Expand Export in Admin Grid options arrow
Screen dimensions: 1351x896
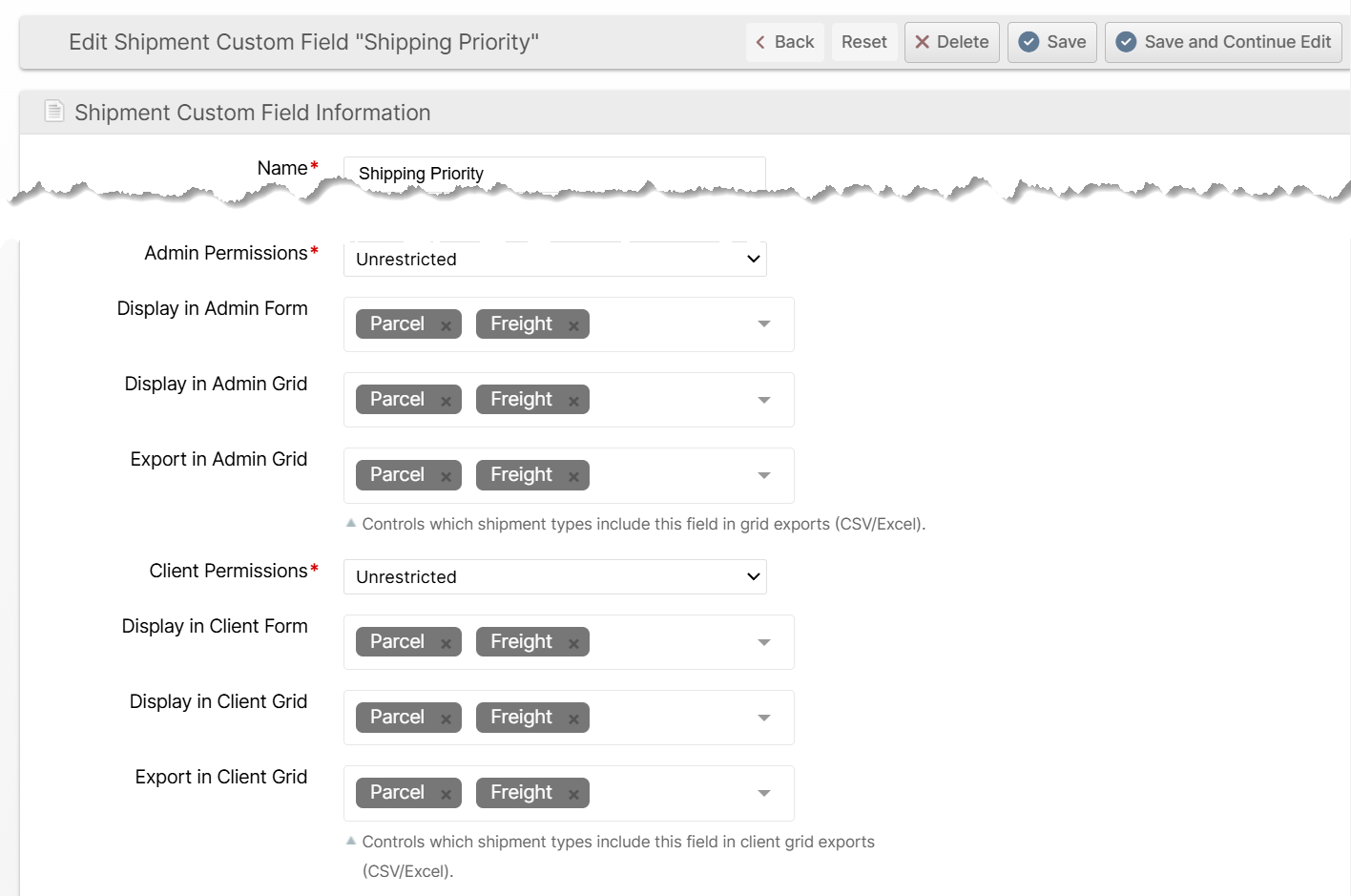763,475
